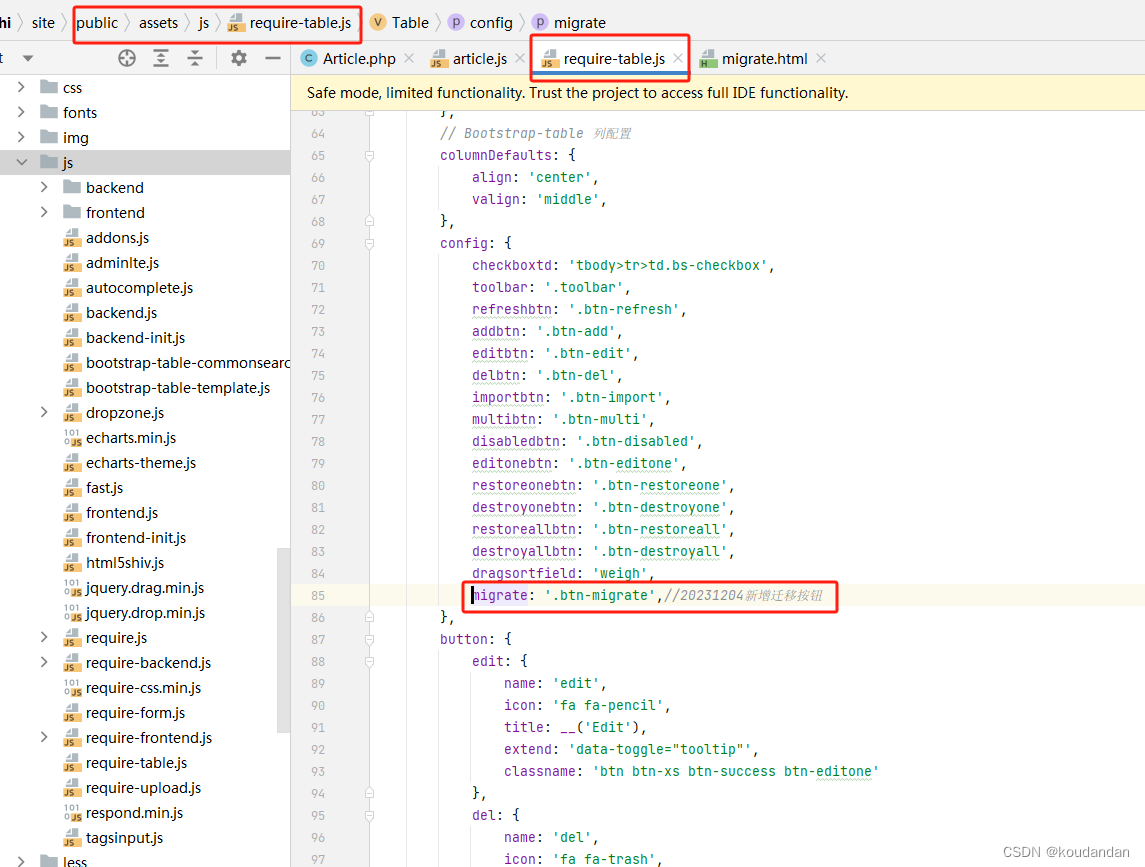Open the migrate.html tab
The width and height of the screenshot is (1145, 867).
764,58
